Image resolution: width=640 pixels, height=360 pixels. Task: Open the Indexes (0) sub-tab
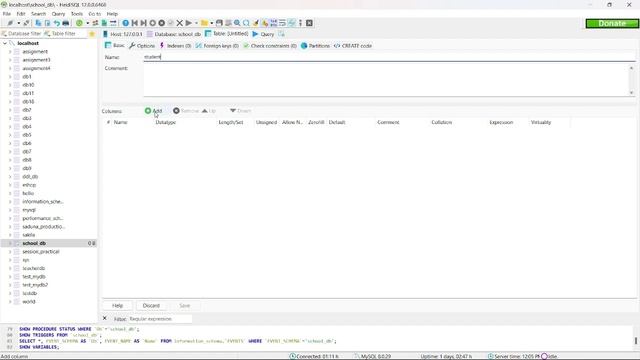pyautogui.click(x=176, y=46)
